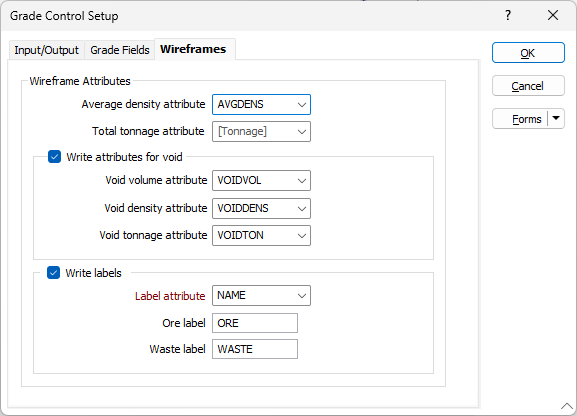Click the Wireframe Attributes group title

point(80,81)
